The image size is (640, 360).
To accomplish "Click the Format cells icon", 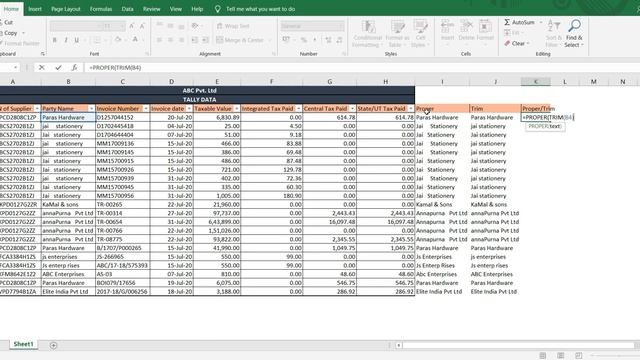I will point(485,26).
